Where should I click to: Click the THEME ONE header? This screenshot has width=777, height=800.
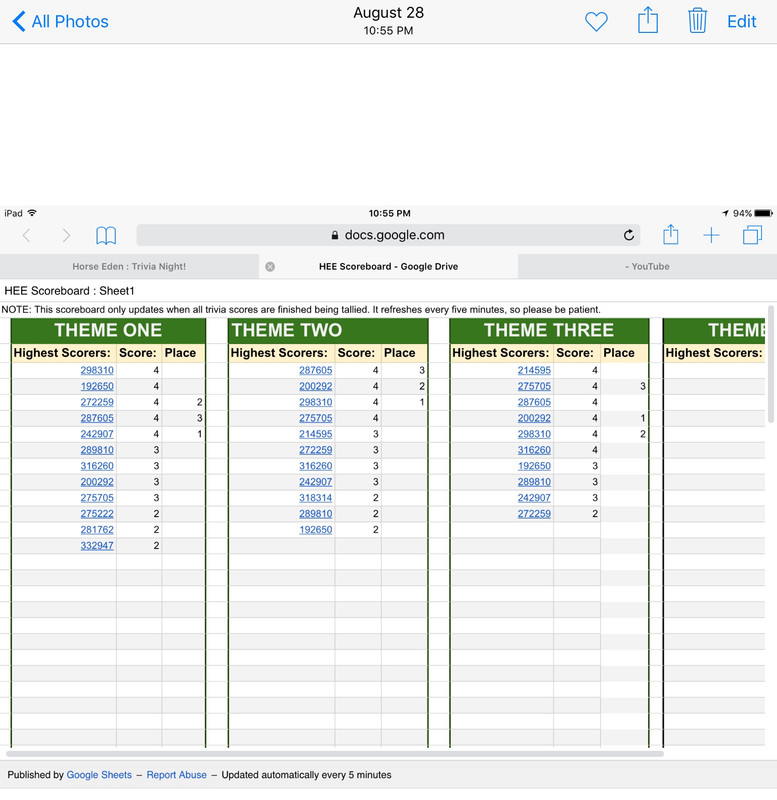(108, 331)
